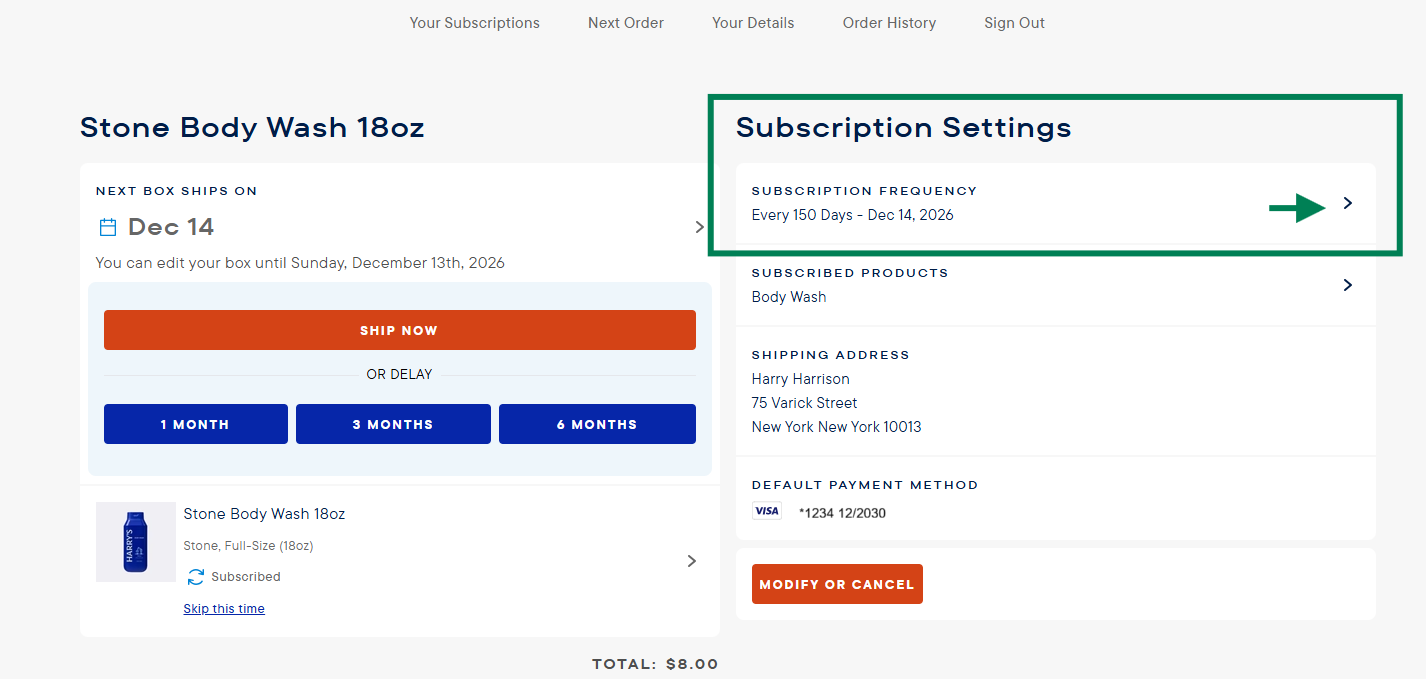Open product details chevron for Stone Body Wash
The width and height of the screenshot is (1426, 679).
click(x=691, y=561)
